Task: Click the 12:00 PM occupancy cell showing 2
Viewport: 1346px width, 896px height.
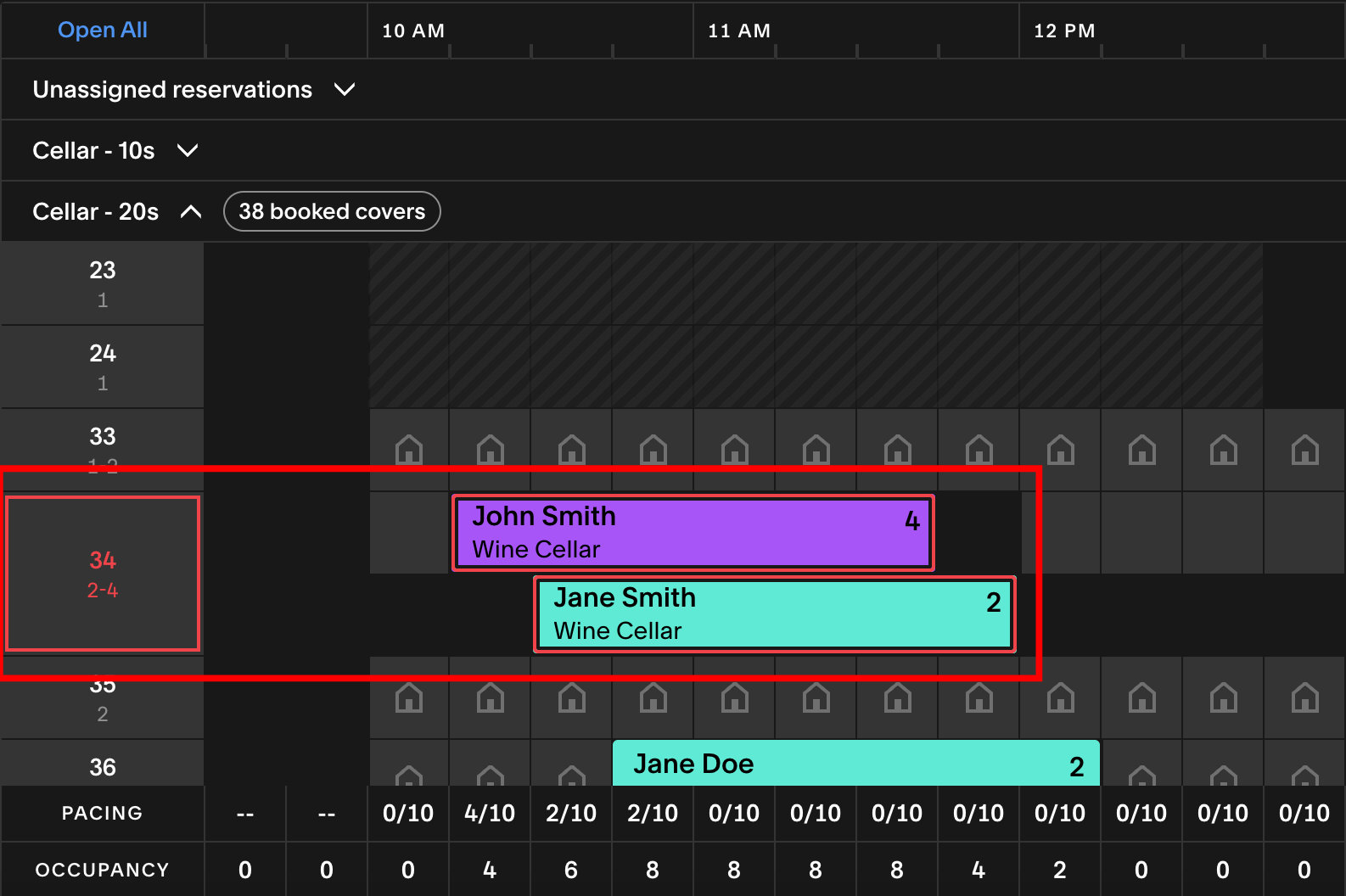Action: click(x=1060, y=870)
